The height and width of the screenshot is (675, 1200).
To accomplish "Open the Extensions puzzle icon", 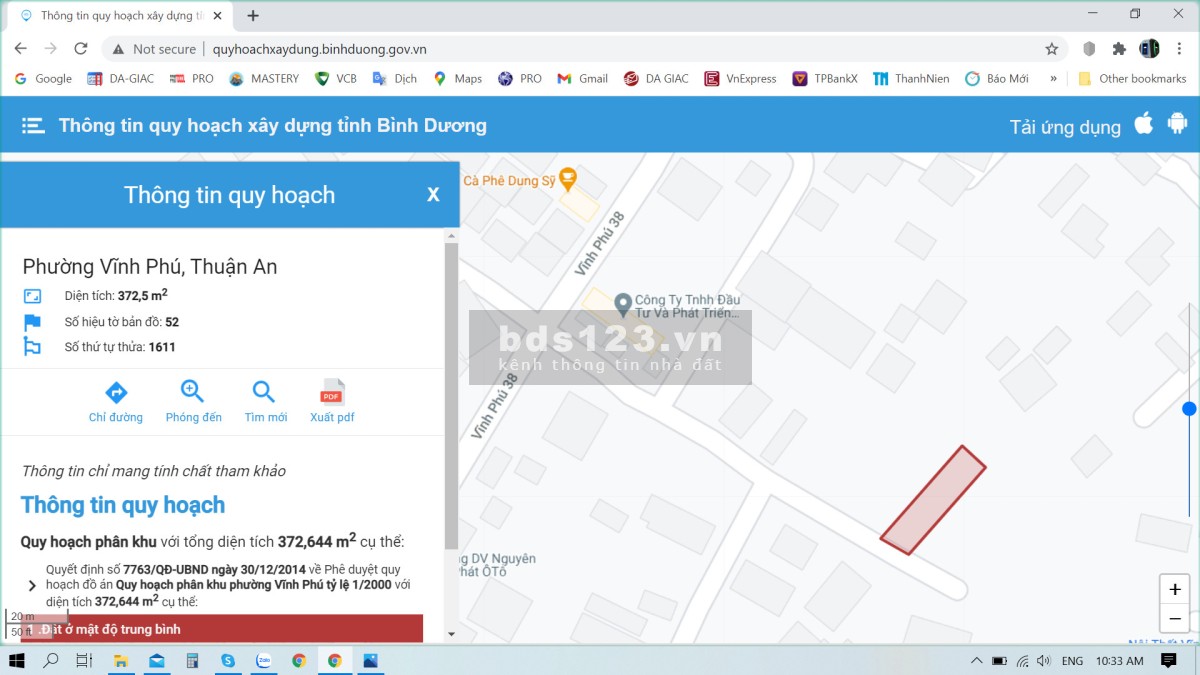I will point(1119,48).
